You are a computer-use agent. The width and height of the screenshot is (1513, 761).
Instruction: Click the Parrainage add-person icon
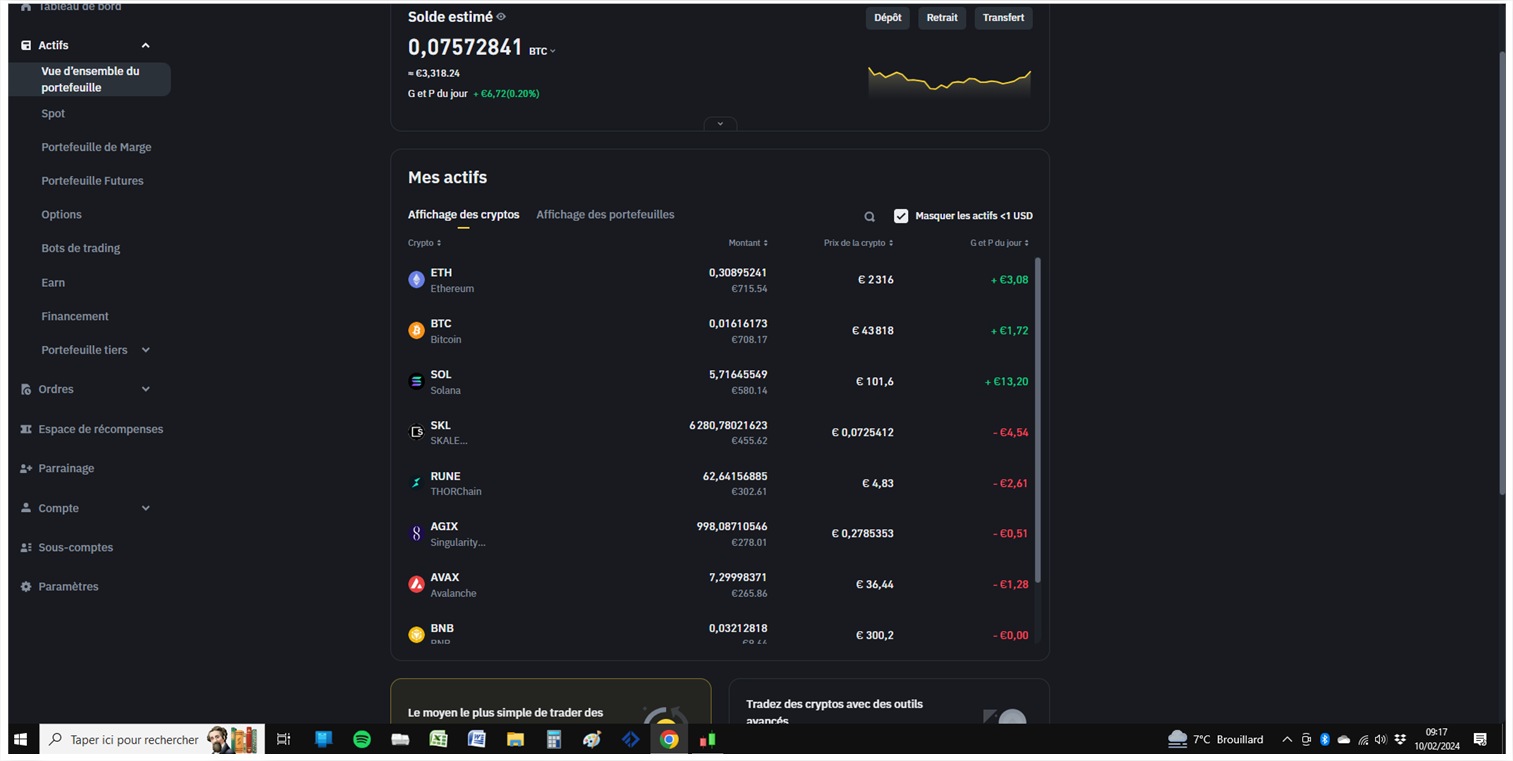pos(26,468)
